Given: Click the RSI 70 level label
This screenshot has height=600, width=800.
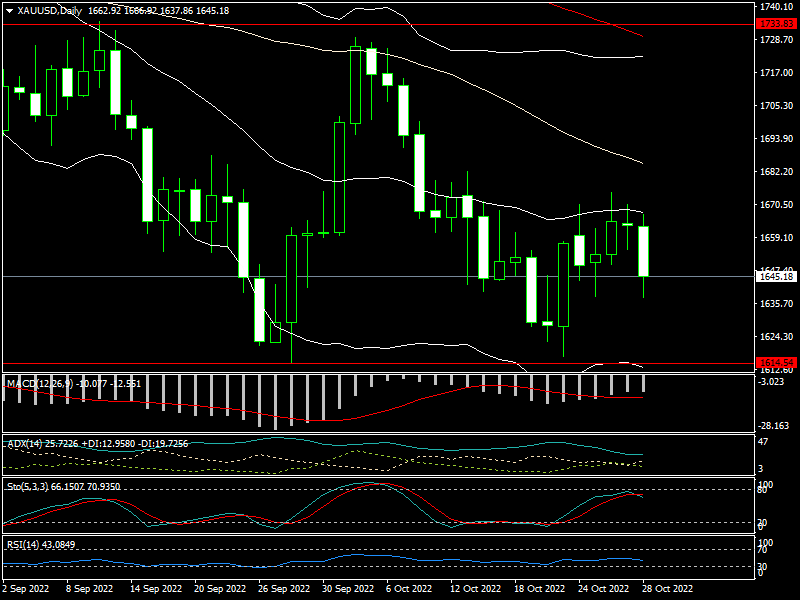Looking at the screenshot, I should (764, 550).
